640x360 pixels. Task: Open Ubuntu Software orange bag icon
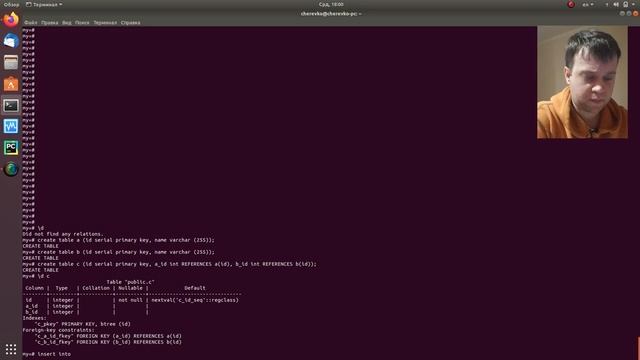11,84
